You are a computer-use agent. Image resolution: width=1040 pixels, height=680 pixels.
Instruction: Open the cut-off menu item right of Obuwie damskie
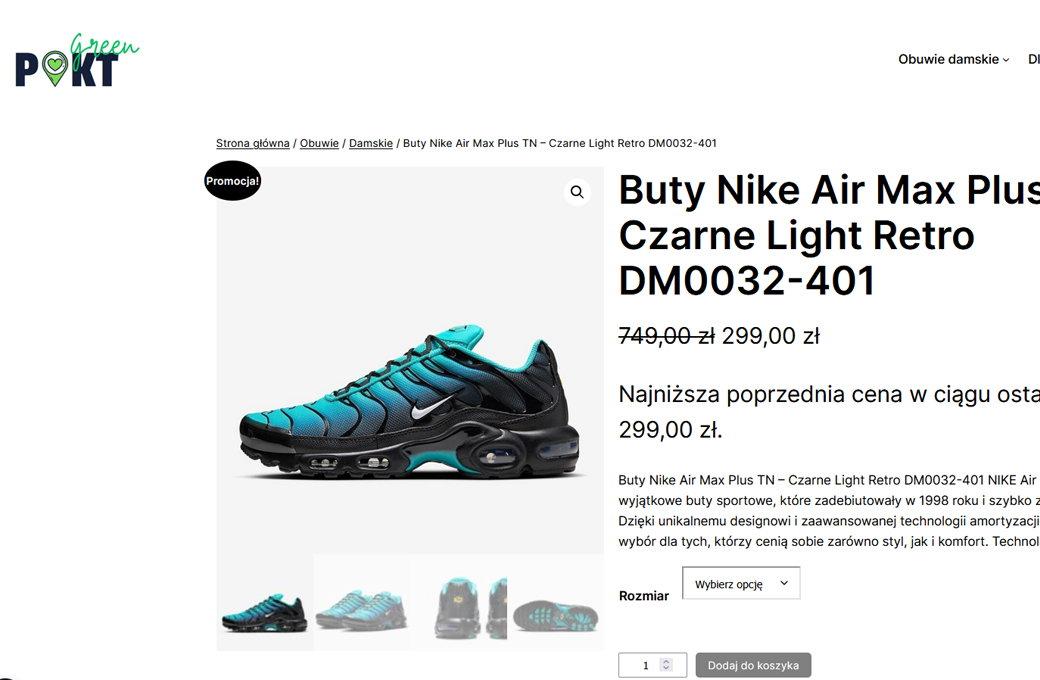[1034, 60]
